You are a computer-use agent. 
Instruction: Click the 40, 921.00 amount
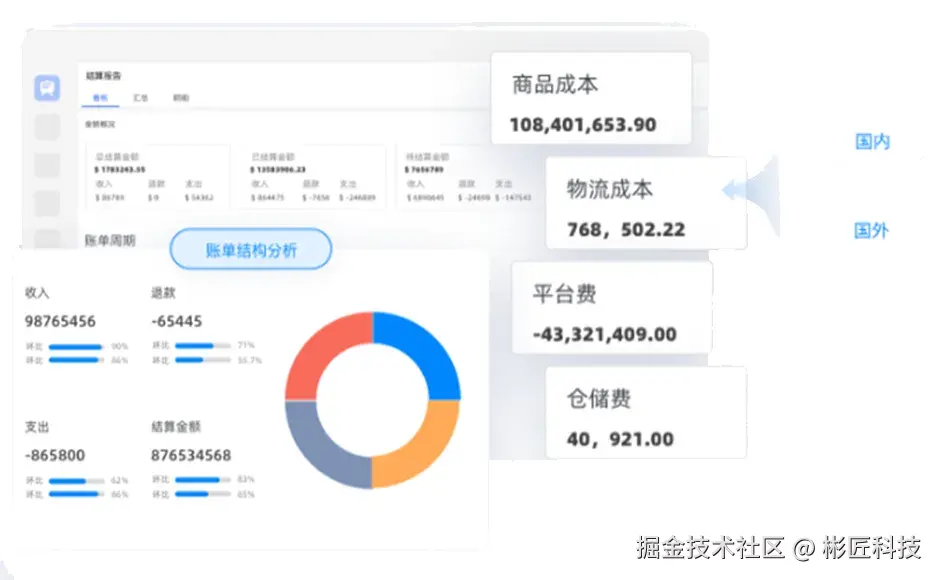click(620, 439)
